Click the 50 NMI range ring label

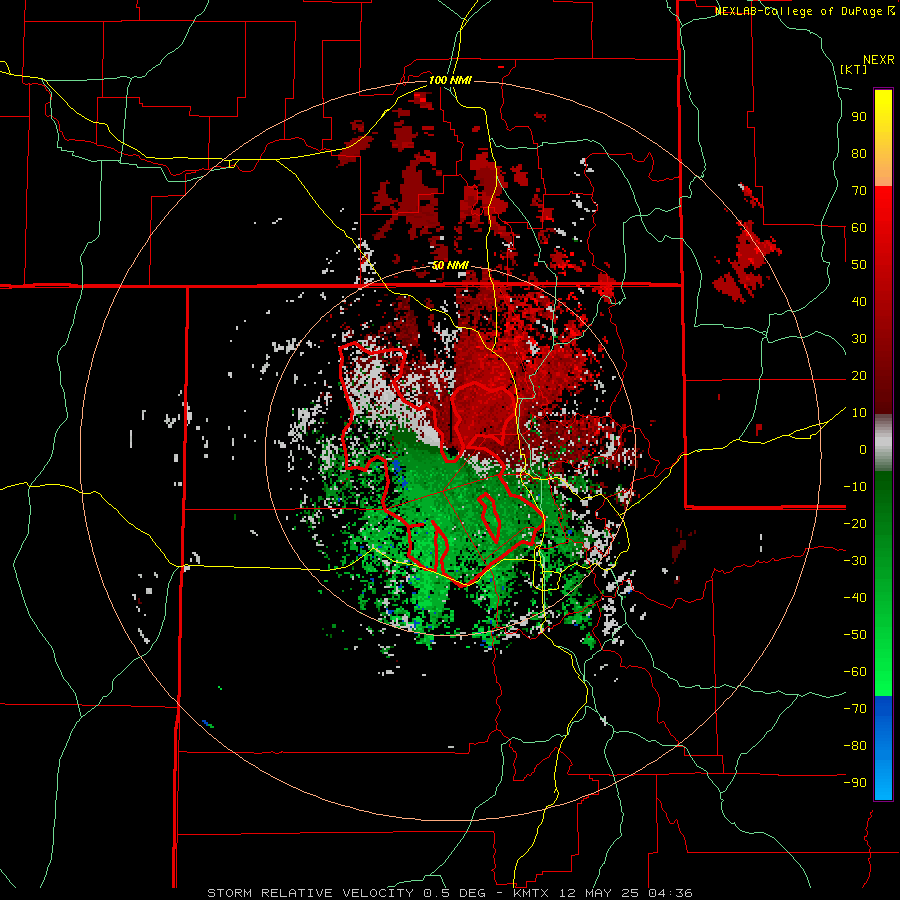(450, 266)
